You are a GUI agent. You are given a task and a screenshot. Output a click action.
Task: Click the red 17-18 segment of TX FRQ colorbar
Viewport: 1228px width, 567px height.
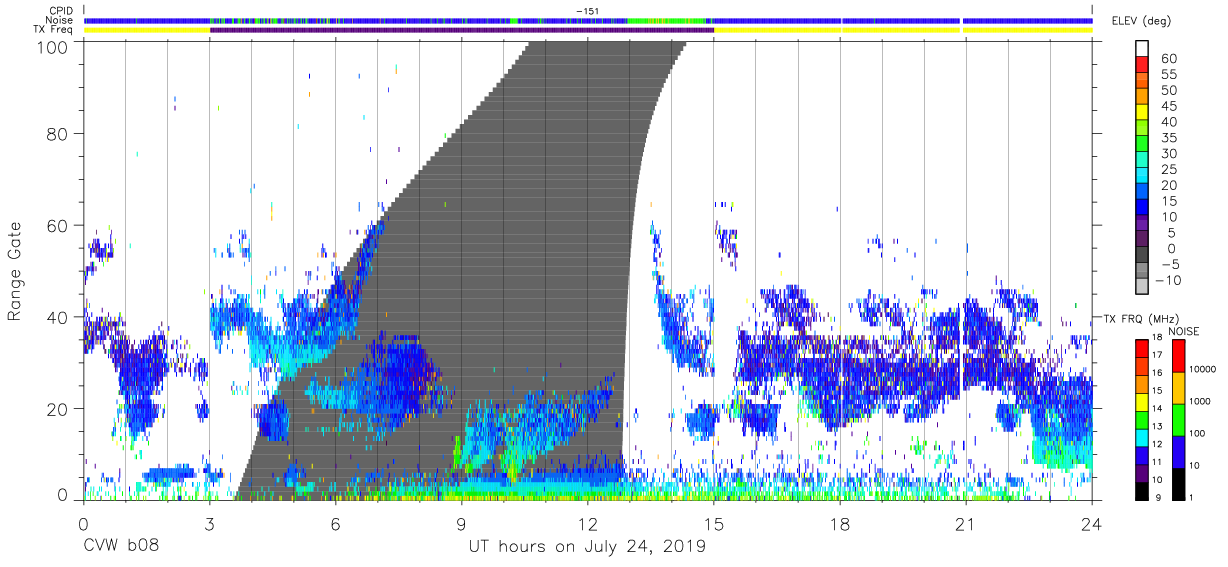click(x=1142, y=347)
